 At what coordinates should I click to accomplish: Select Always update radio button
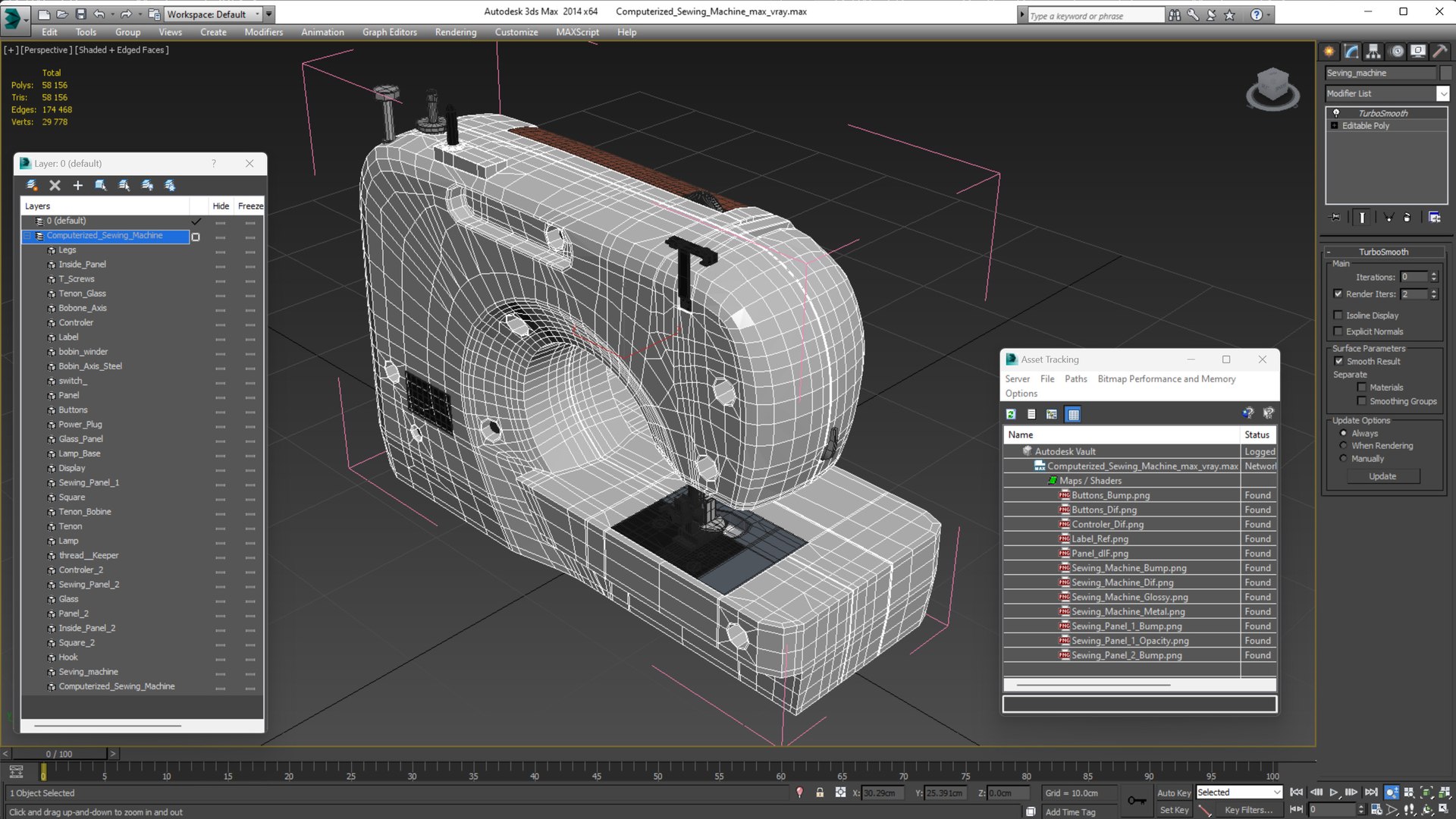(1343, 434)
